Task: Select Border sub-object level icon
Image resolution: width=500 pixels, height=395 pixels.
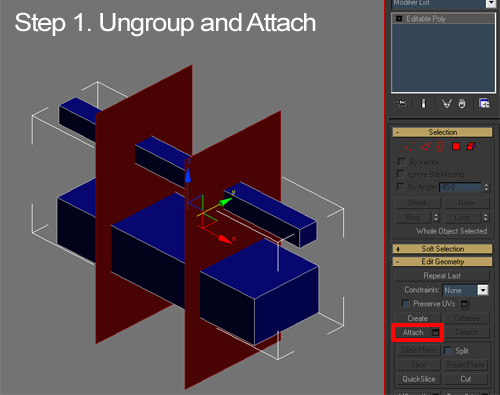Action: tap(440, 147)
